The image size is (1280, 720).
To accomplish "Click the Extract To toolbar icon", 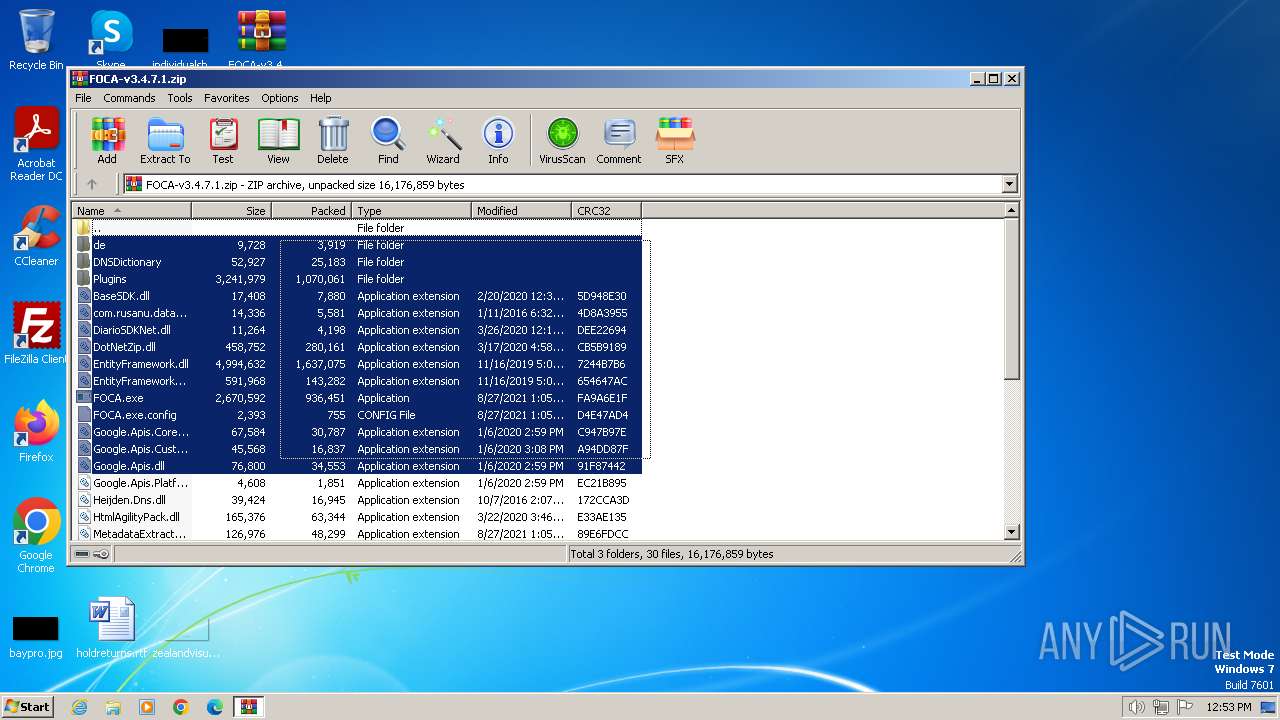I will pos(165,140).
